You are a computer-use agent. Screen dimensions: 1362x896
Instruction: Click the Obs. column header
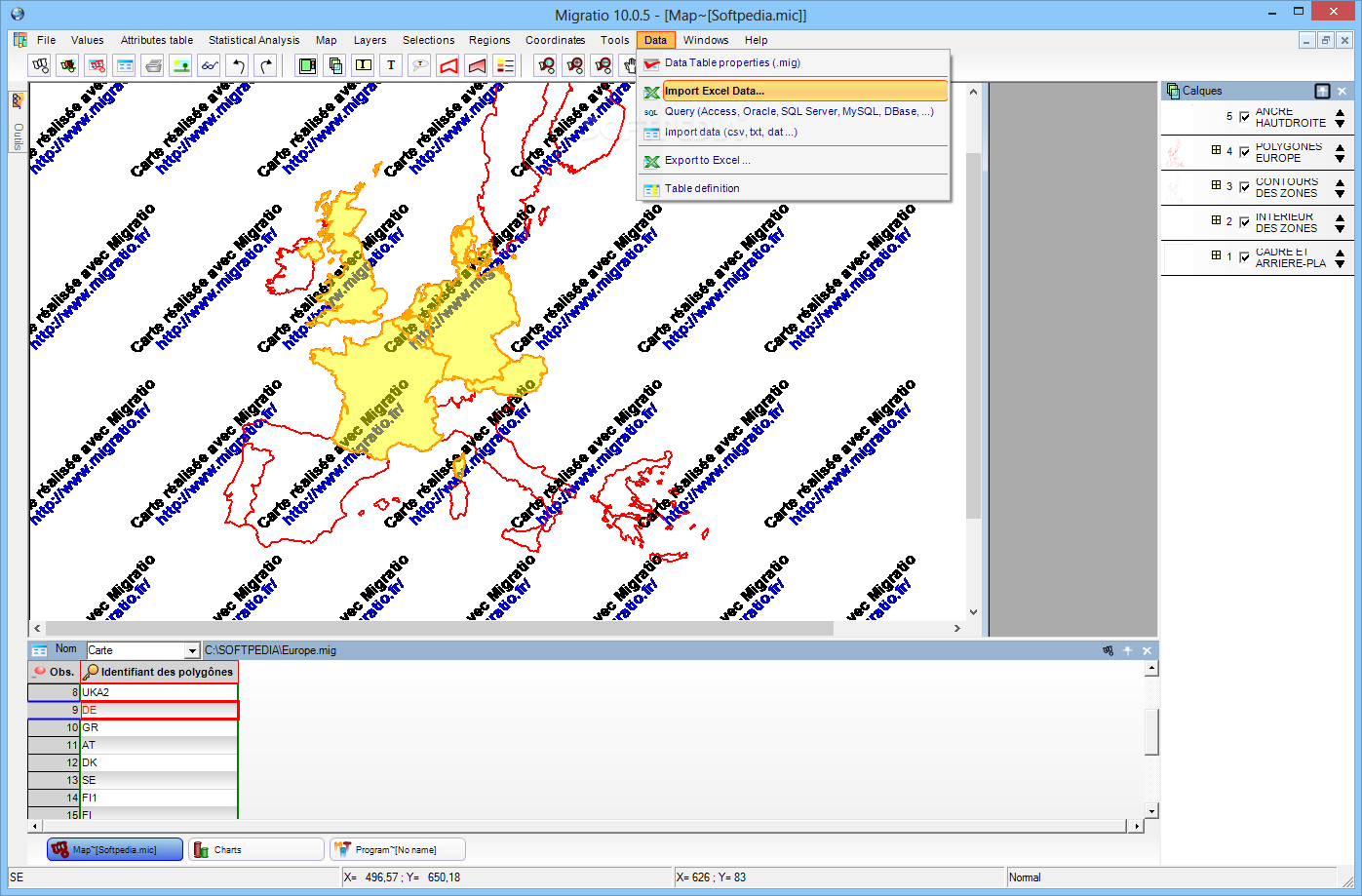point(54,672)
